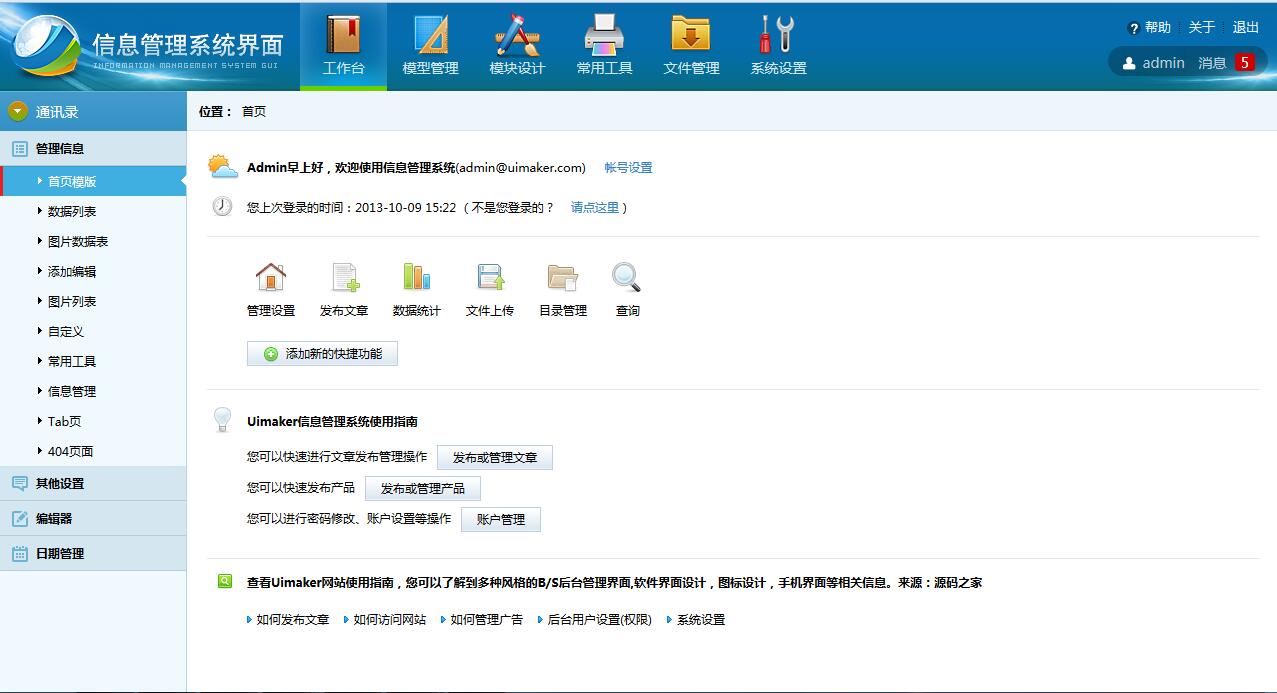Viewport: 1277px width, 693px height.
Task: Click the 添加新的快捷功能 button
Action: pos(322,354)
